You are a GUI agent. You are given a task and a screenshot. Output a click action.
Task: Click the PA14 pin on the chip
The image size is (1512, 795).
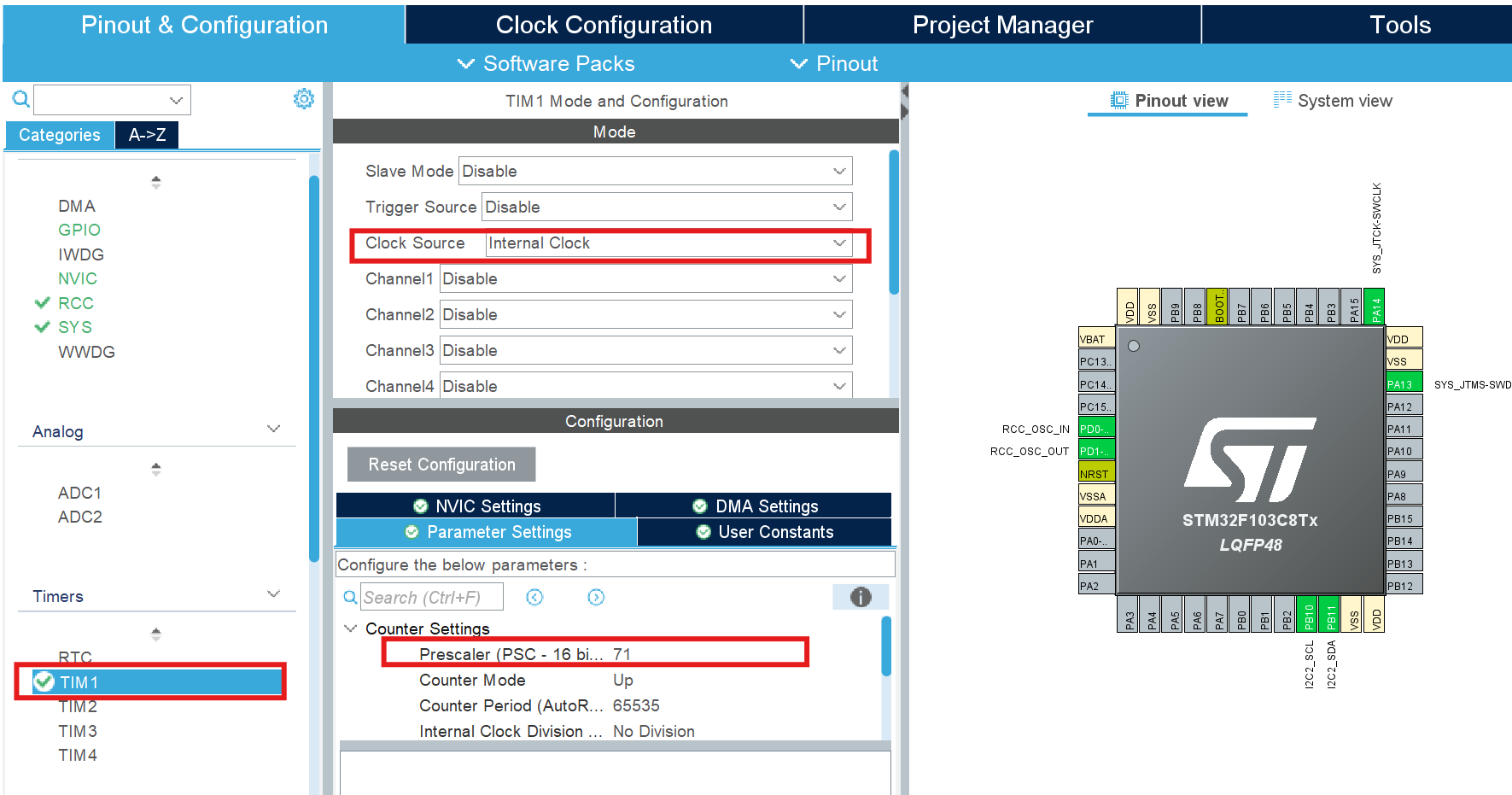[1374, 307]
